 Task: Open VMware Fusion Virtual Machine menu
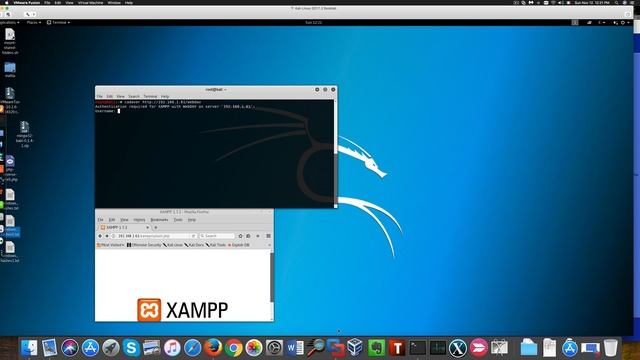click(x=91, y=2)
